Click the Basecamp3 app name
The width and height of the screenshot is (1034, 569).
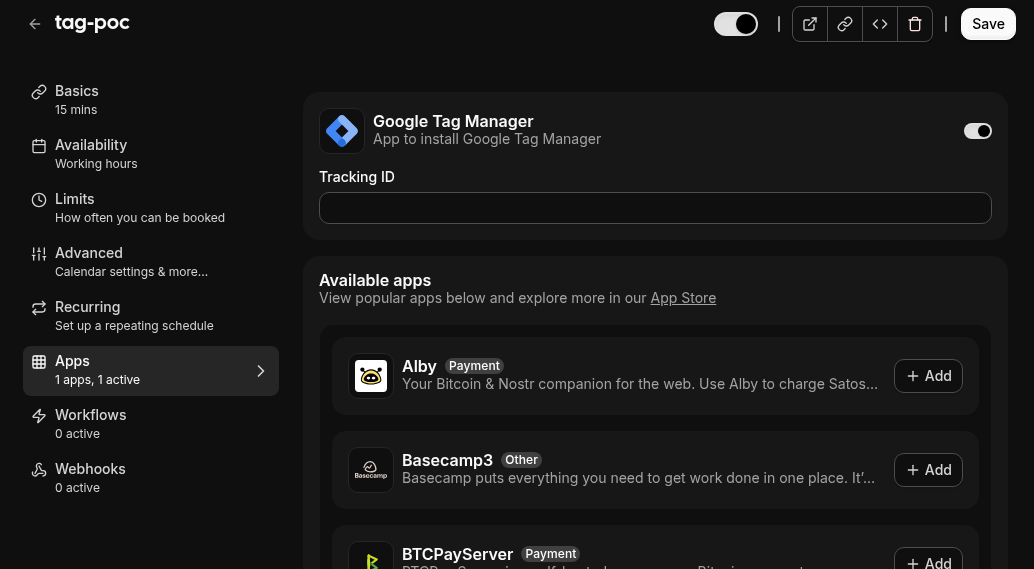pyautogui.click(x=447, y=460)
